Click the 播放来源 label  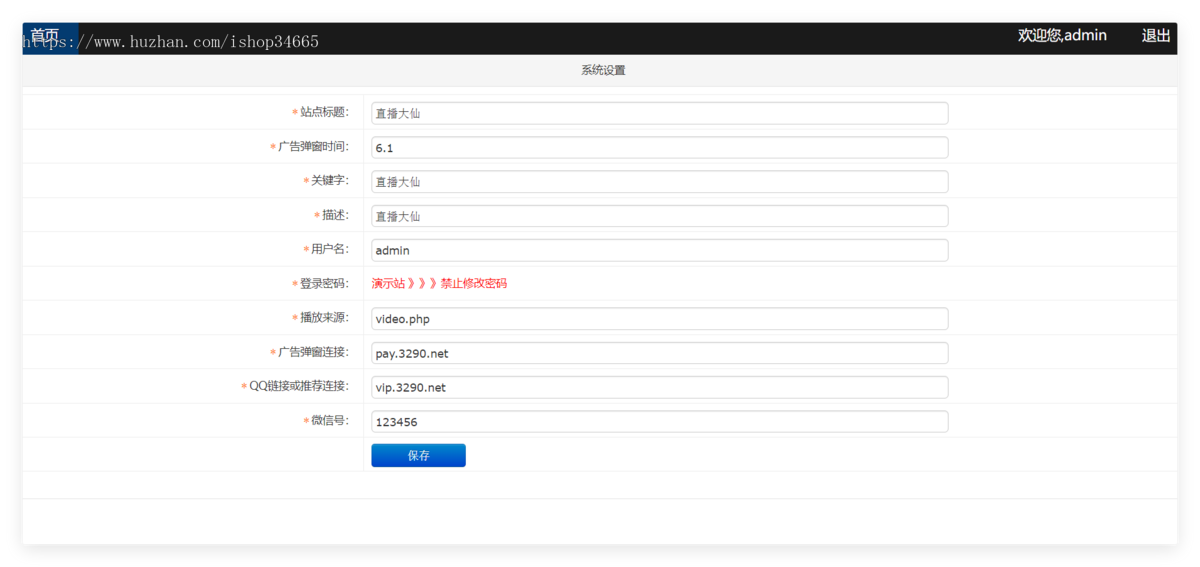321,318
